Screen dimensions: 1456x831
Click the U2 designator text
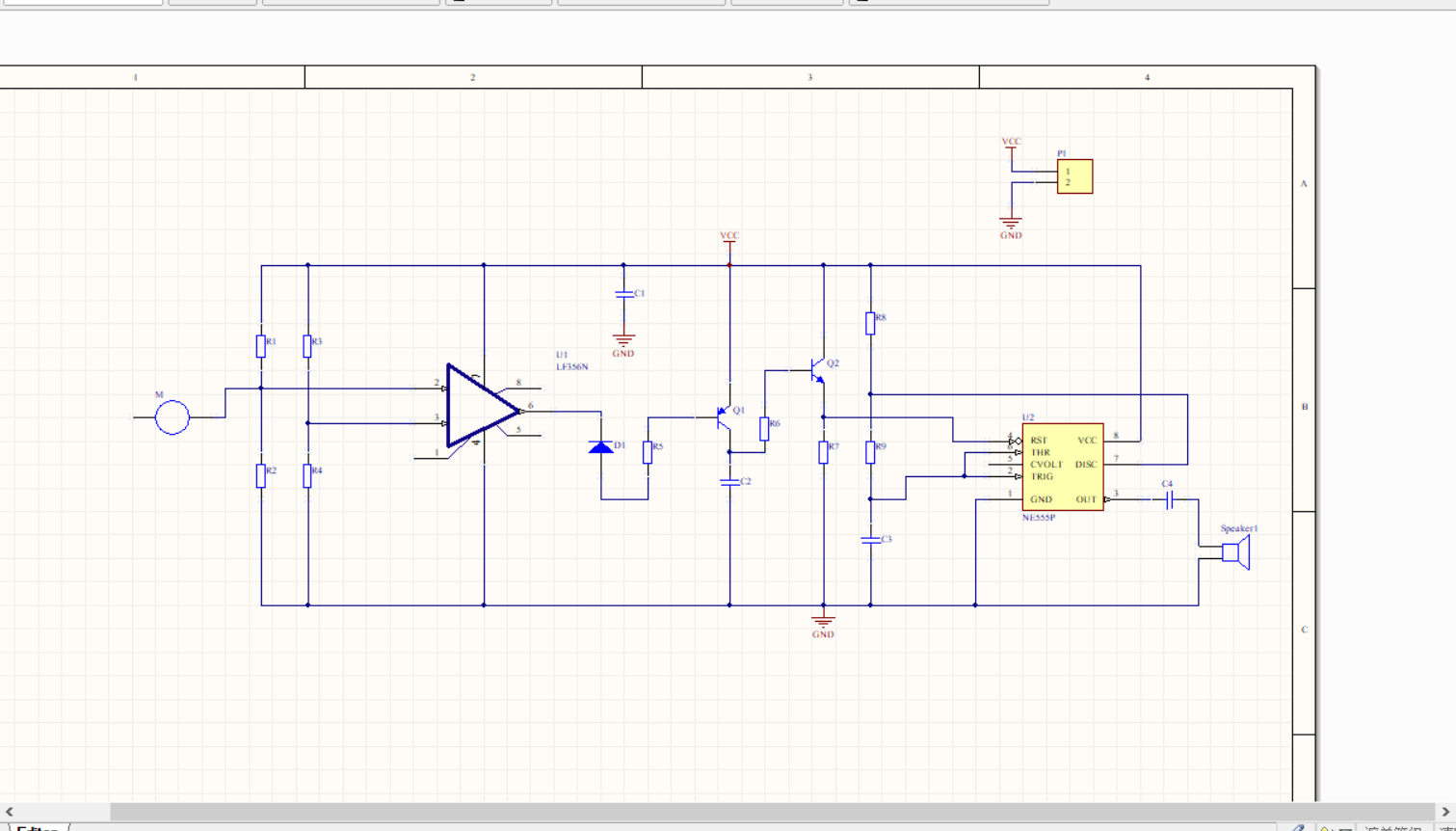click(x=1028, y=417)
